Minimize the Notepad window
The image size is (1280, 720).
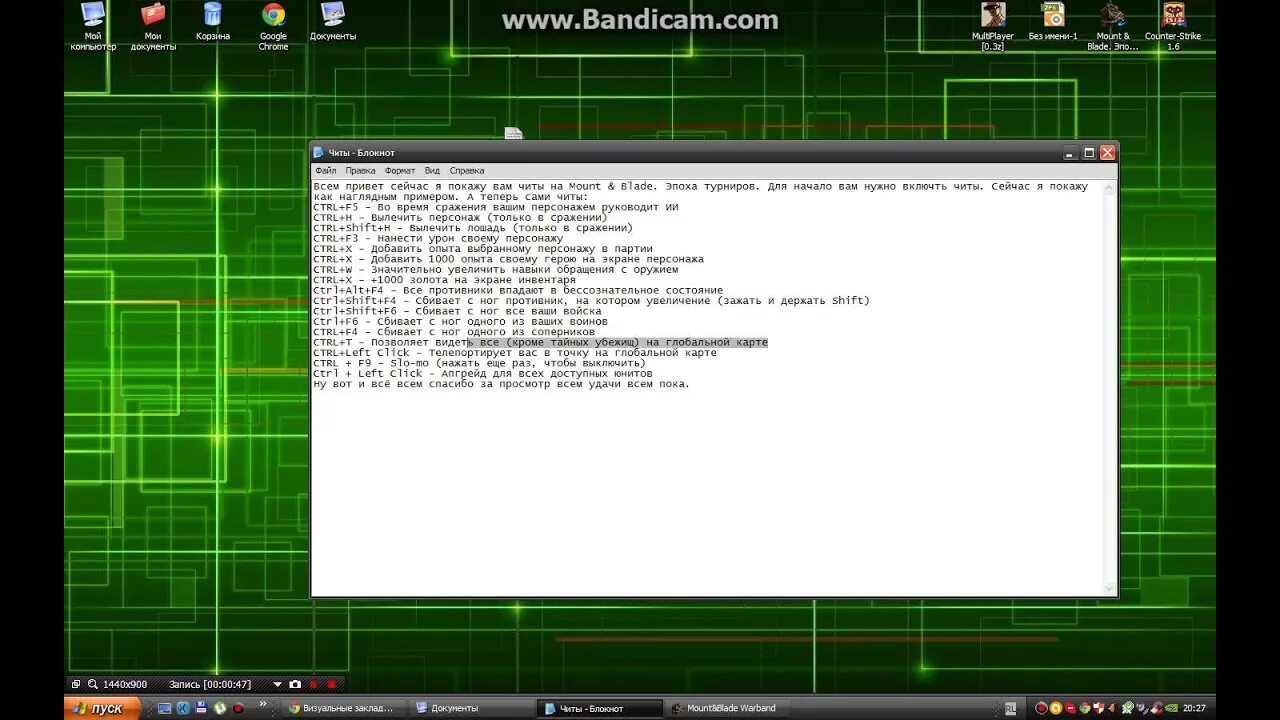click(x=1070, y=153)
